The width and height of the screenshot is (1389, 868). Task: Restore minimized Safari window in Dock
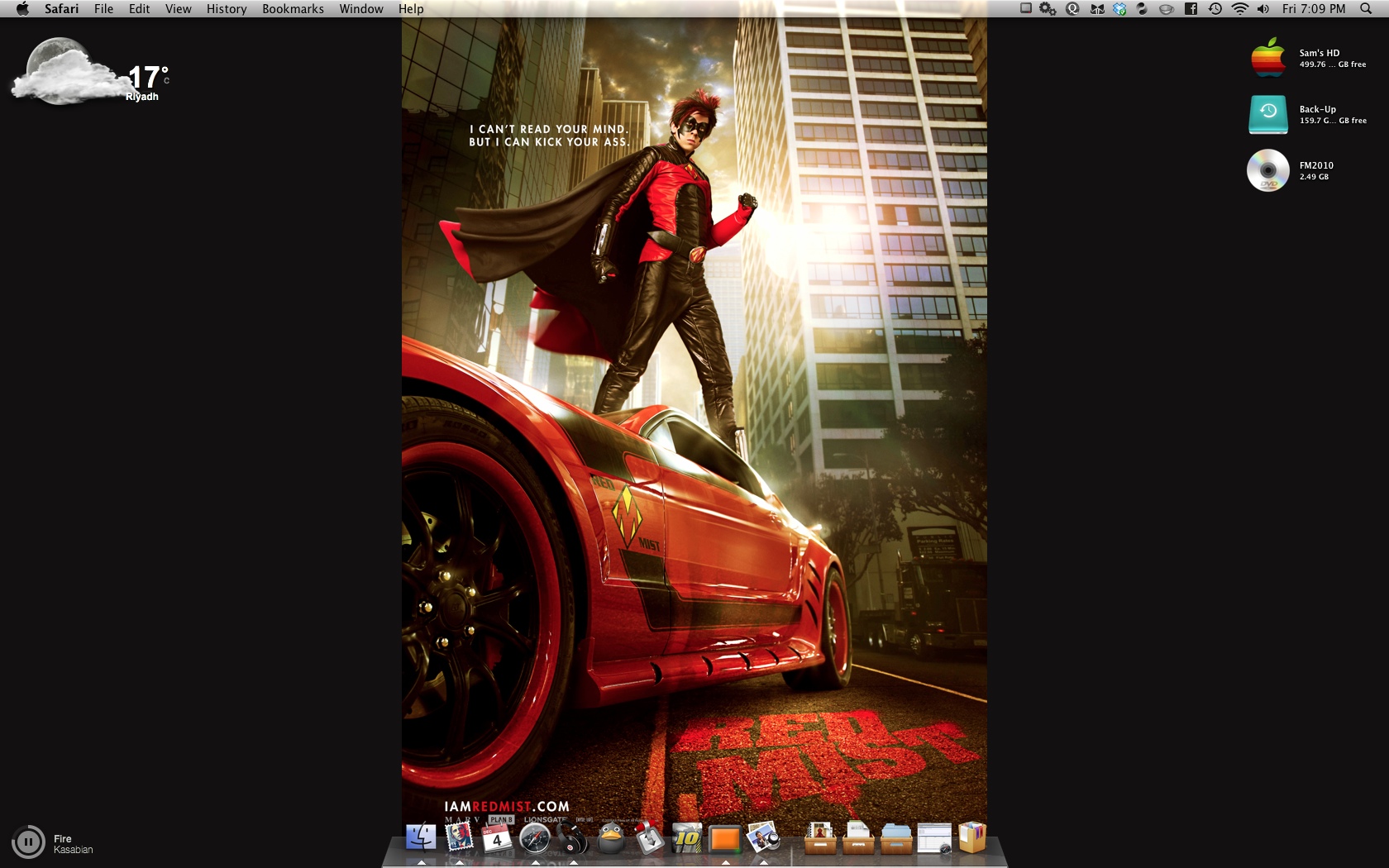click(934, 838)
